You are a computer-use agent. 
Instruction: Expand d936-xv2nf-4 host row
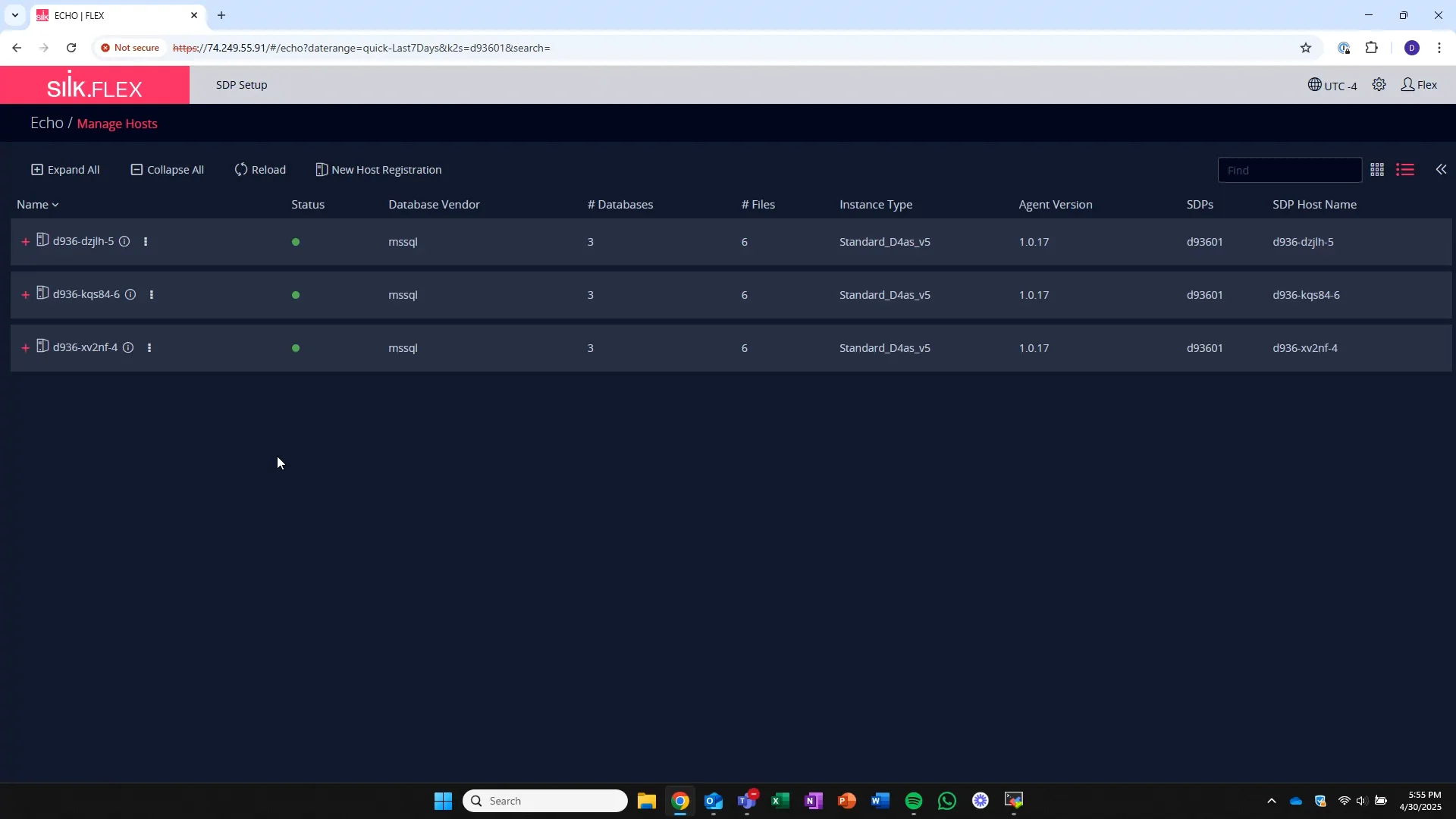[x=25, y=348]
